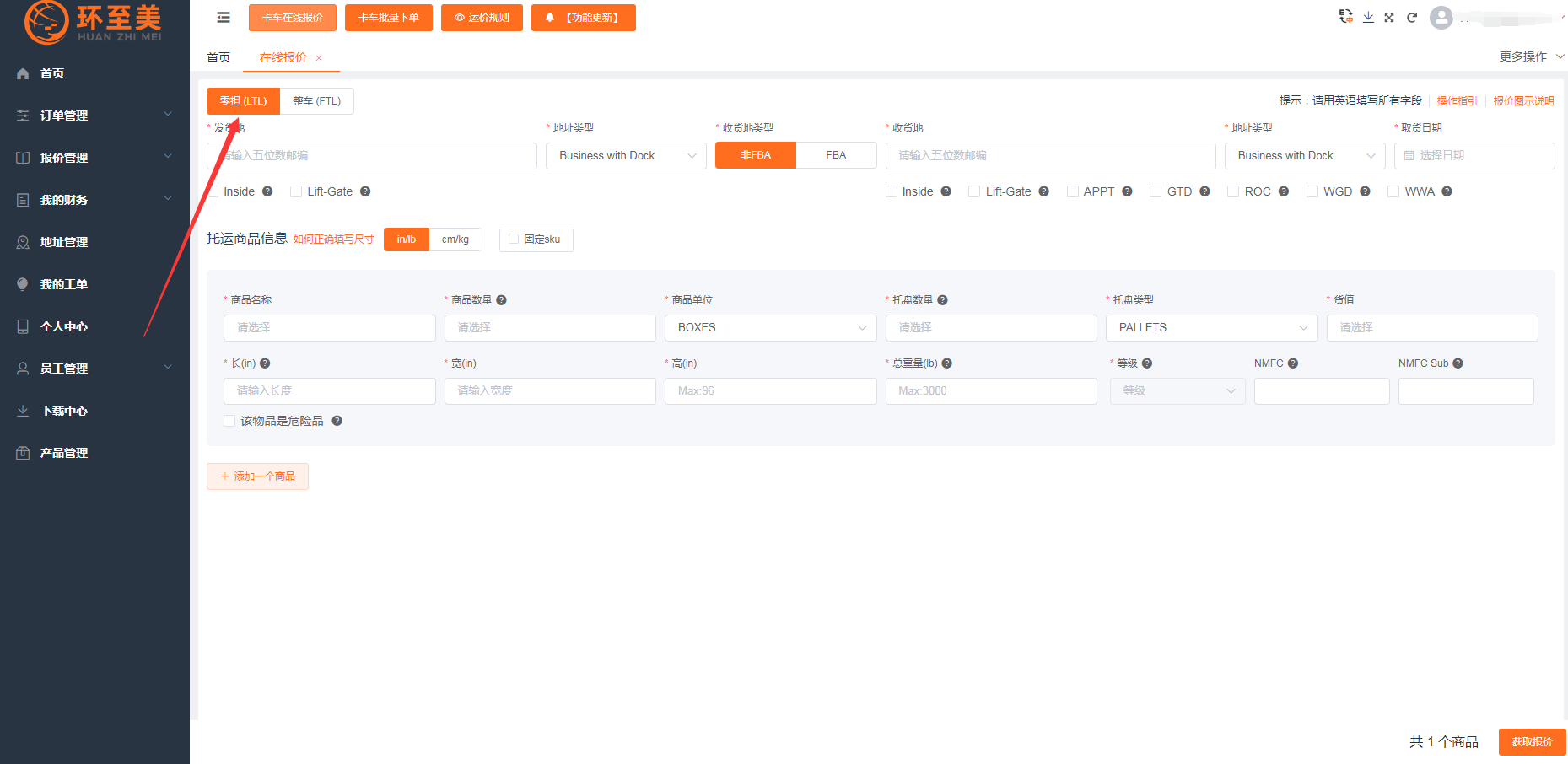Click the help icon beside GTD

tap(1204, 191)
